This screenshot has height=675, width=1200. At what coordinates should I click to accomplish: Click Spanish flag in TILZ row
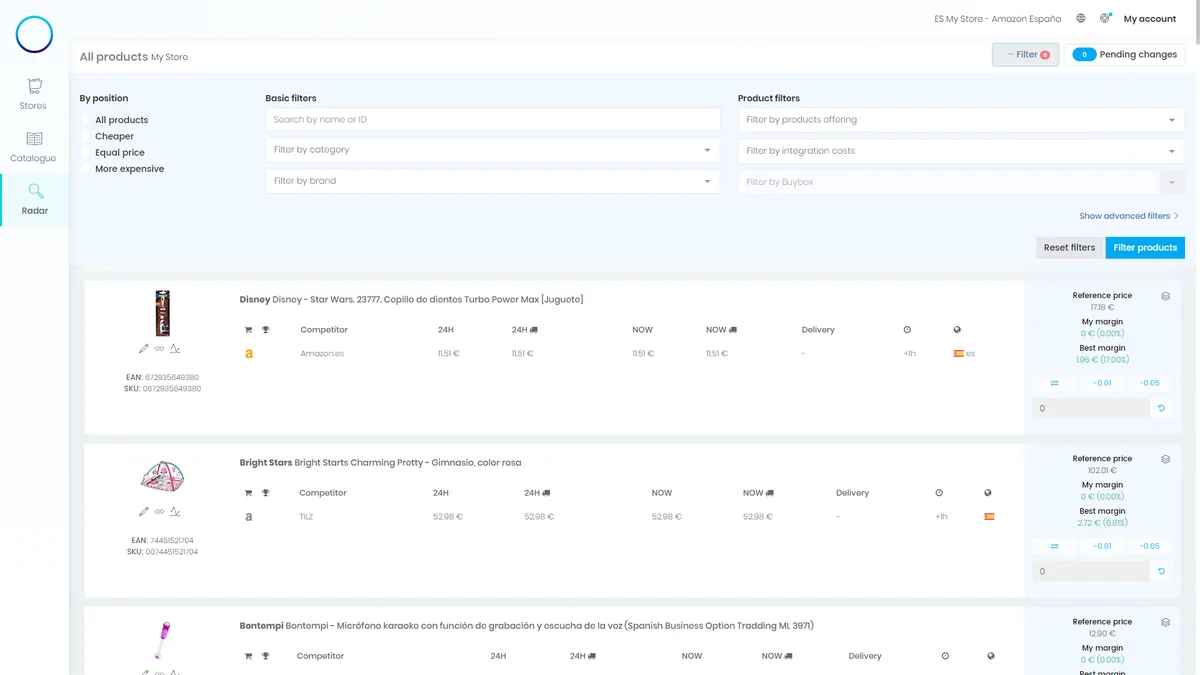click(x=989, y=517)
